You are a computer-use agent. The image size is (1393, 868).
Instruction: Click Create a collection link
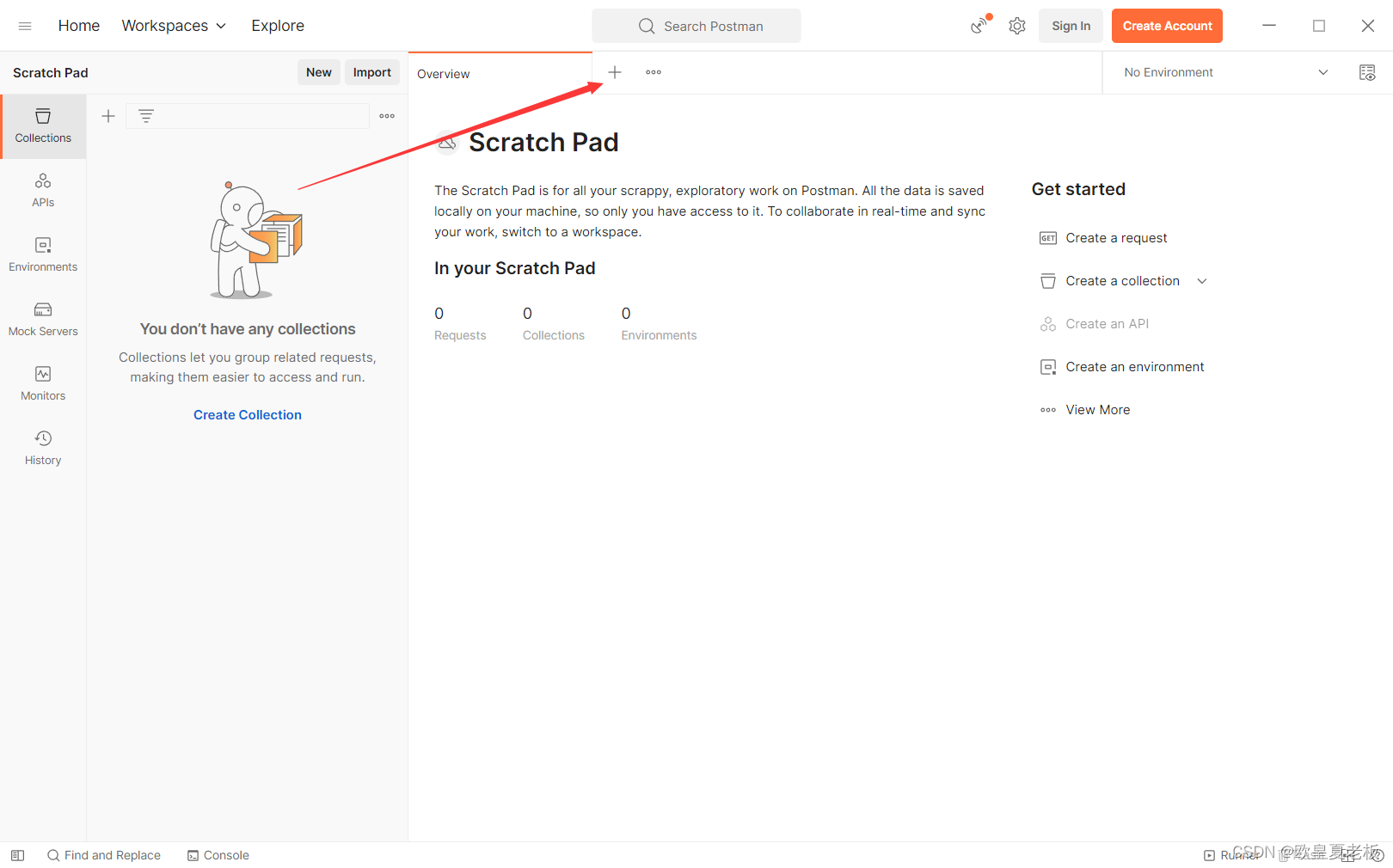1122,281
